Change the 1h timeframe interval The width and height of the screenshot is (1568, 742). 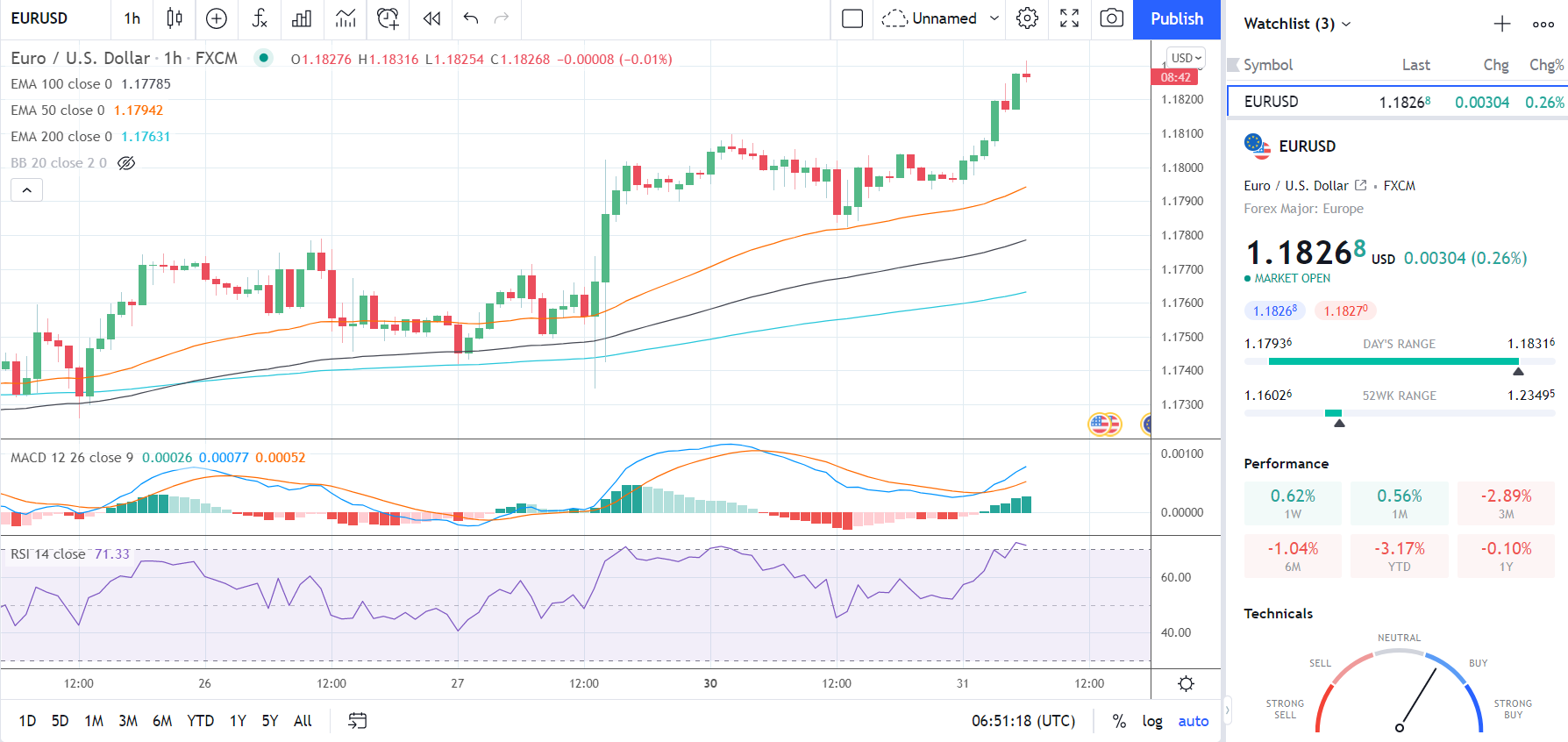coord(132,18)
